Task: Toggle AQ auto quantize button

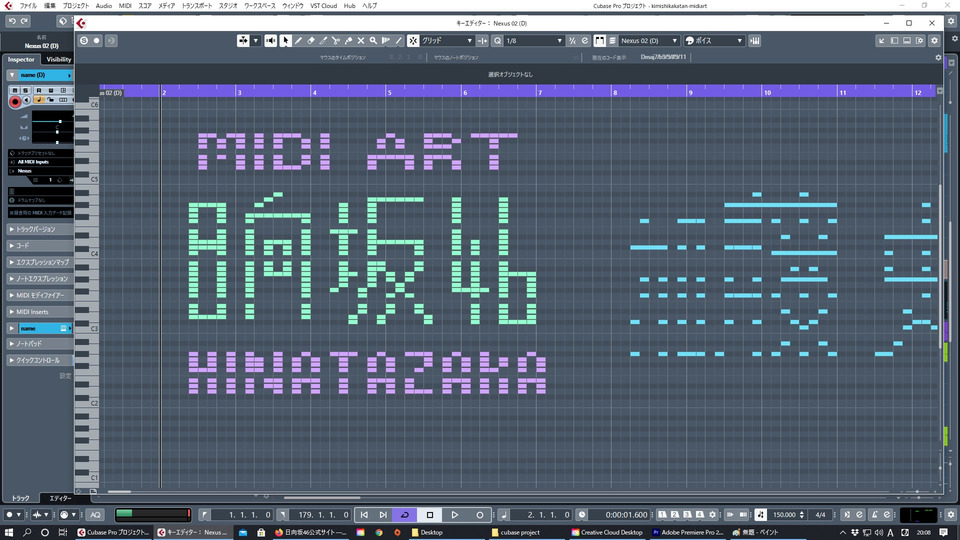Action: coord(96,515)
